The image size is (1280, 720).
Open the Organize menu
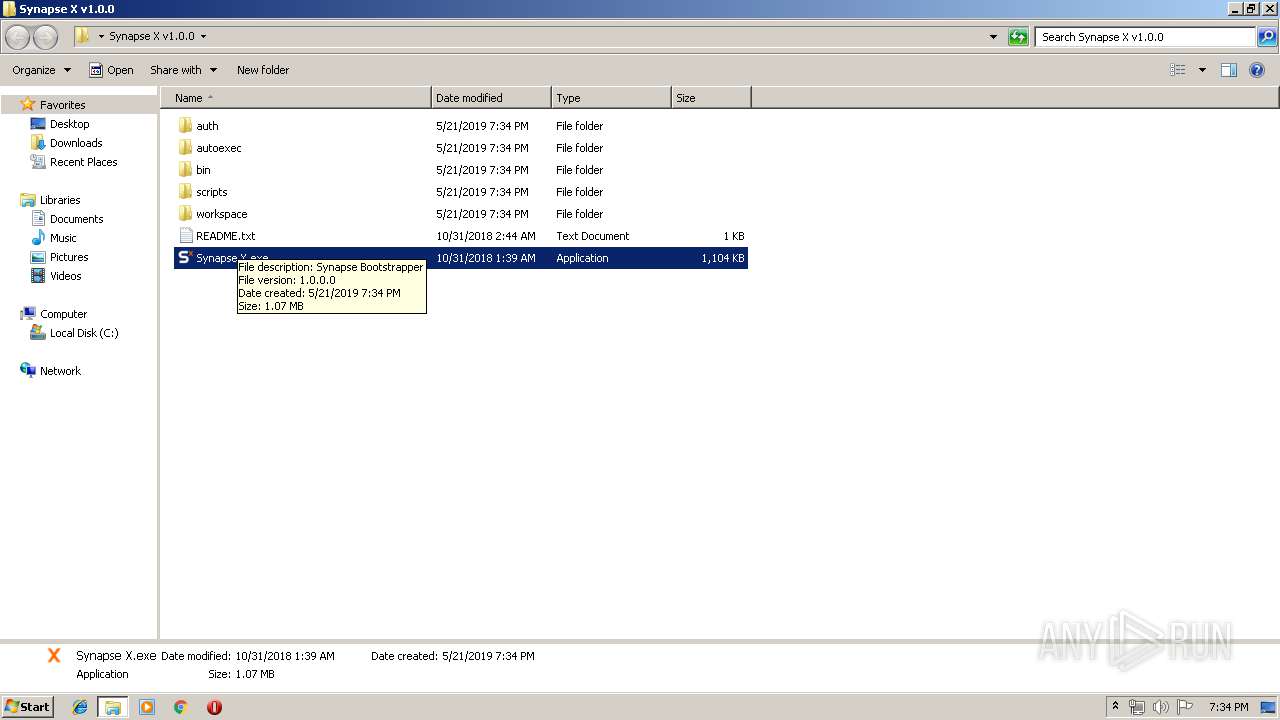point(42,70)
